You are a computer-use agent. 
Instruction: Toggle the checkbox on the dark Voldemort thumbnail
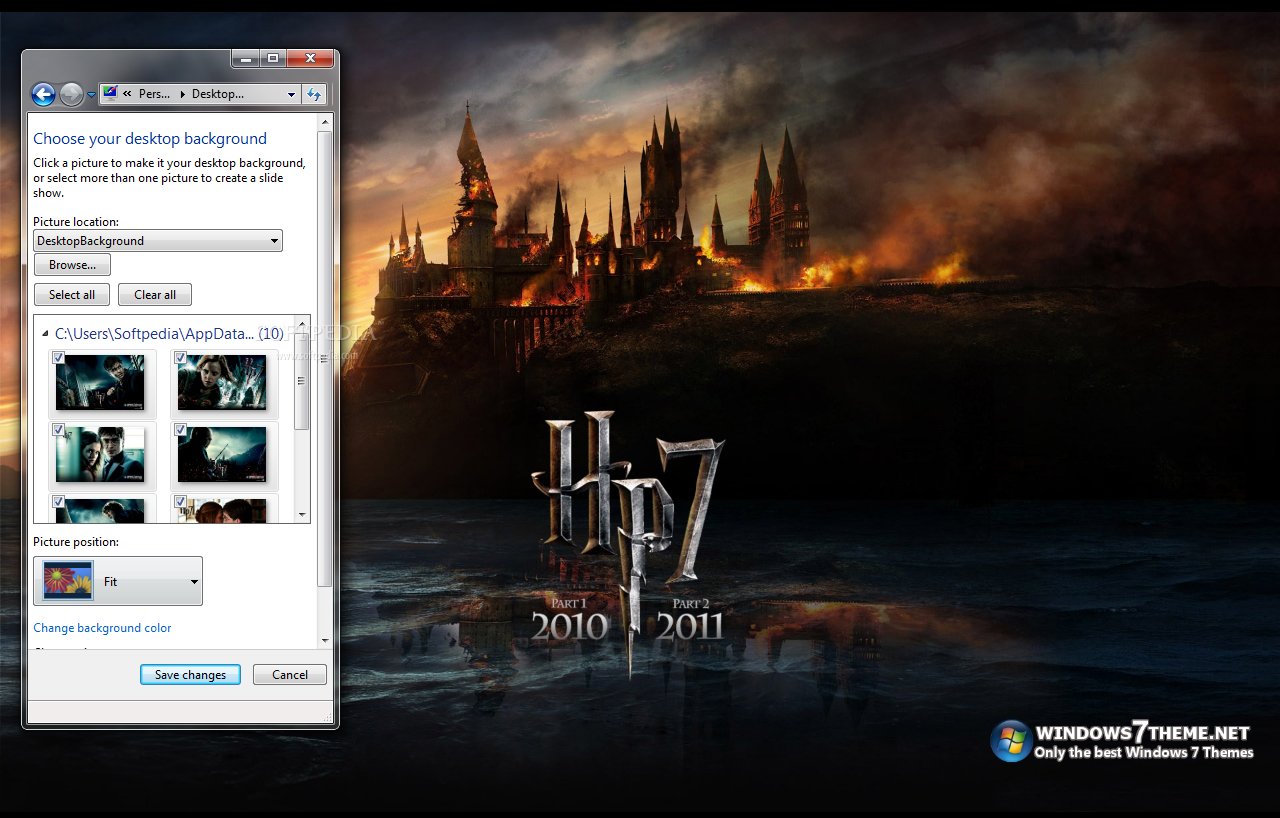click(x=181, y=430)
